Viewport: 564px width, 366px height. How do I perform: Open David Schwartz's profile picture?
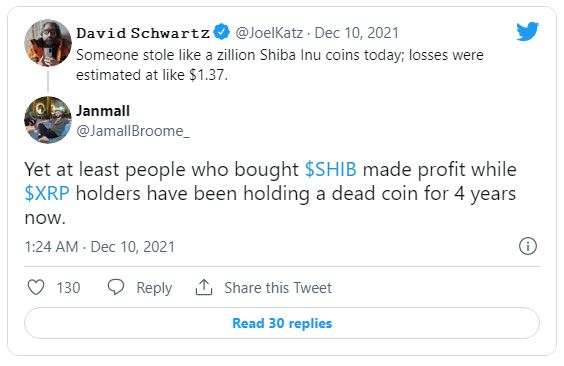pyautogui.click(x=48, y=43)
